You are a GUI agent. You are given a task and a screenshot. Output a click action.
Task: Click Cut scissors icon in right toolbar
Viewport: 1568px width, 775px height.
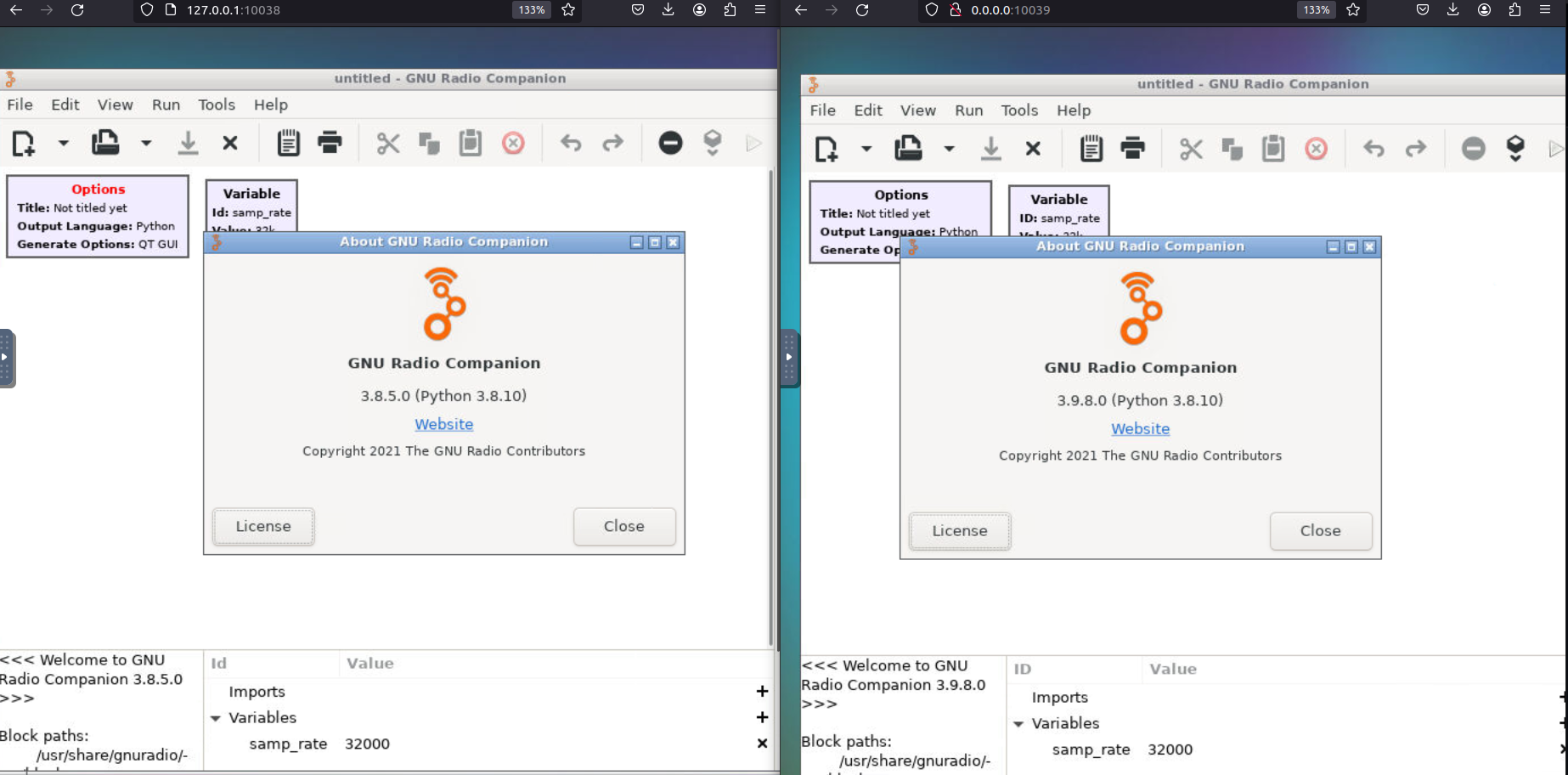(1191, 149)
